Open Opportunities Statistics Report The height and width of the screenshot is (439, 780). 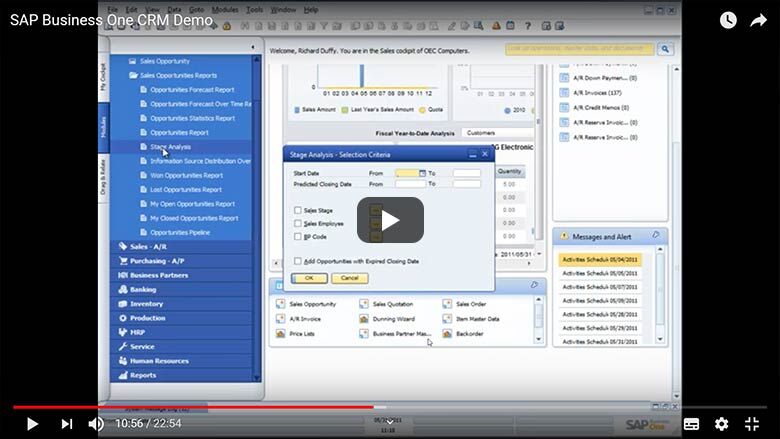[193, 118]
